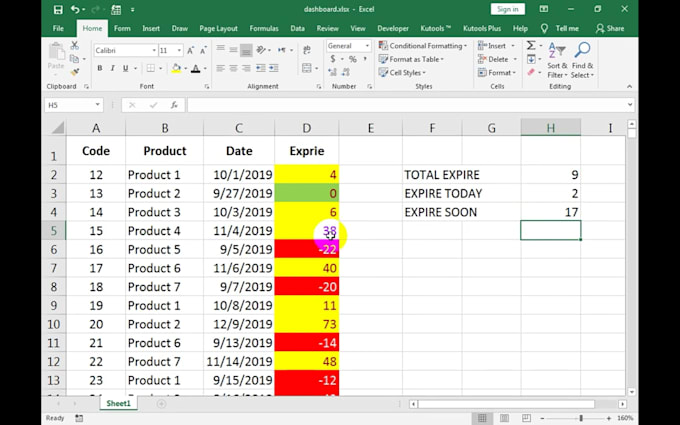
Task: Open the File tab
Action: 58,28
